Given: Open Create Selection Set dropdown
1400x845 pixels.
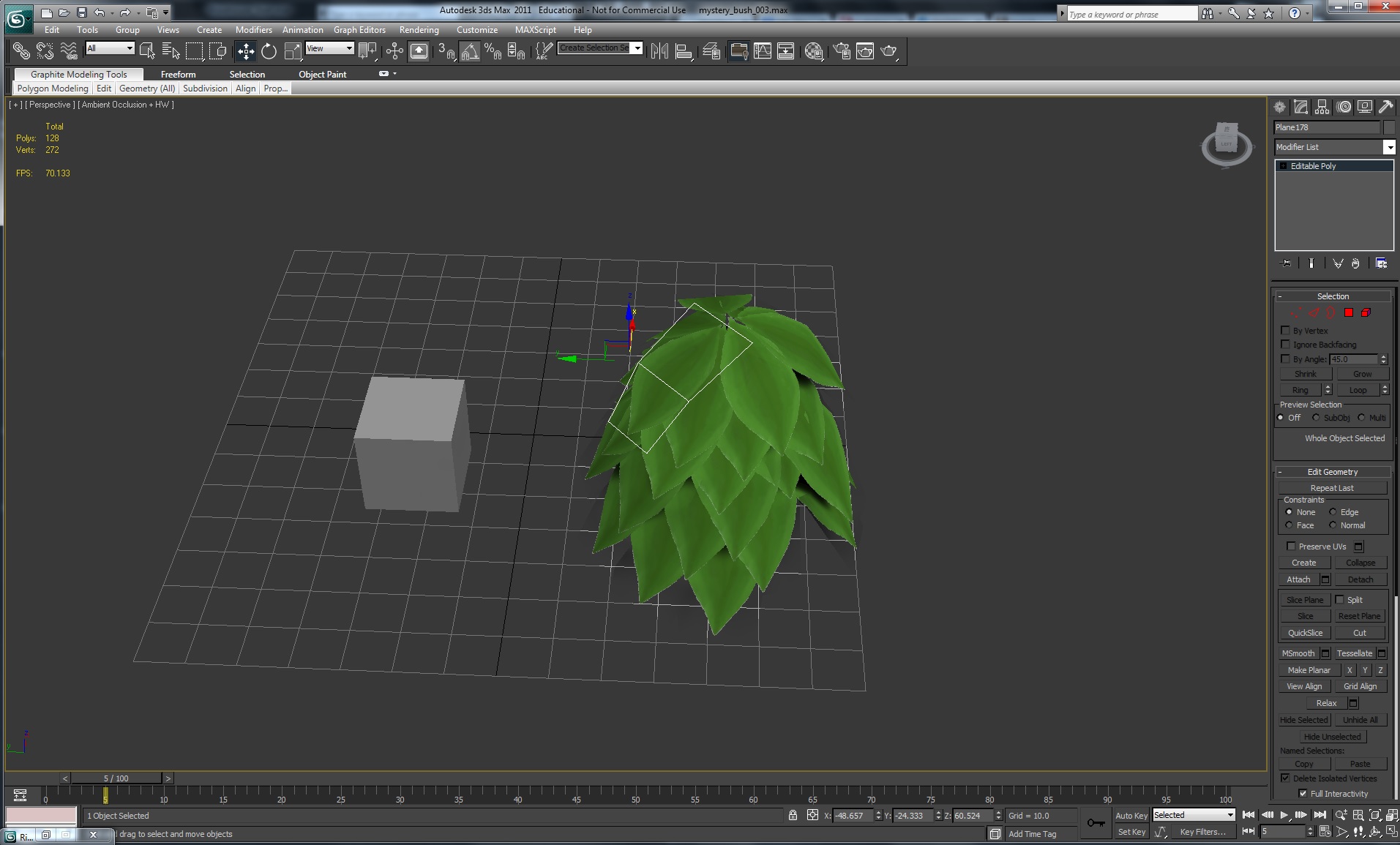Looking at the screenshot, I should pyautogui.click(x=637, y=48).
